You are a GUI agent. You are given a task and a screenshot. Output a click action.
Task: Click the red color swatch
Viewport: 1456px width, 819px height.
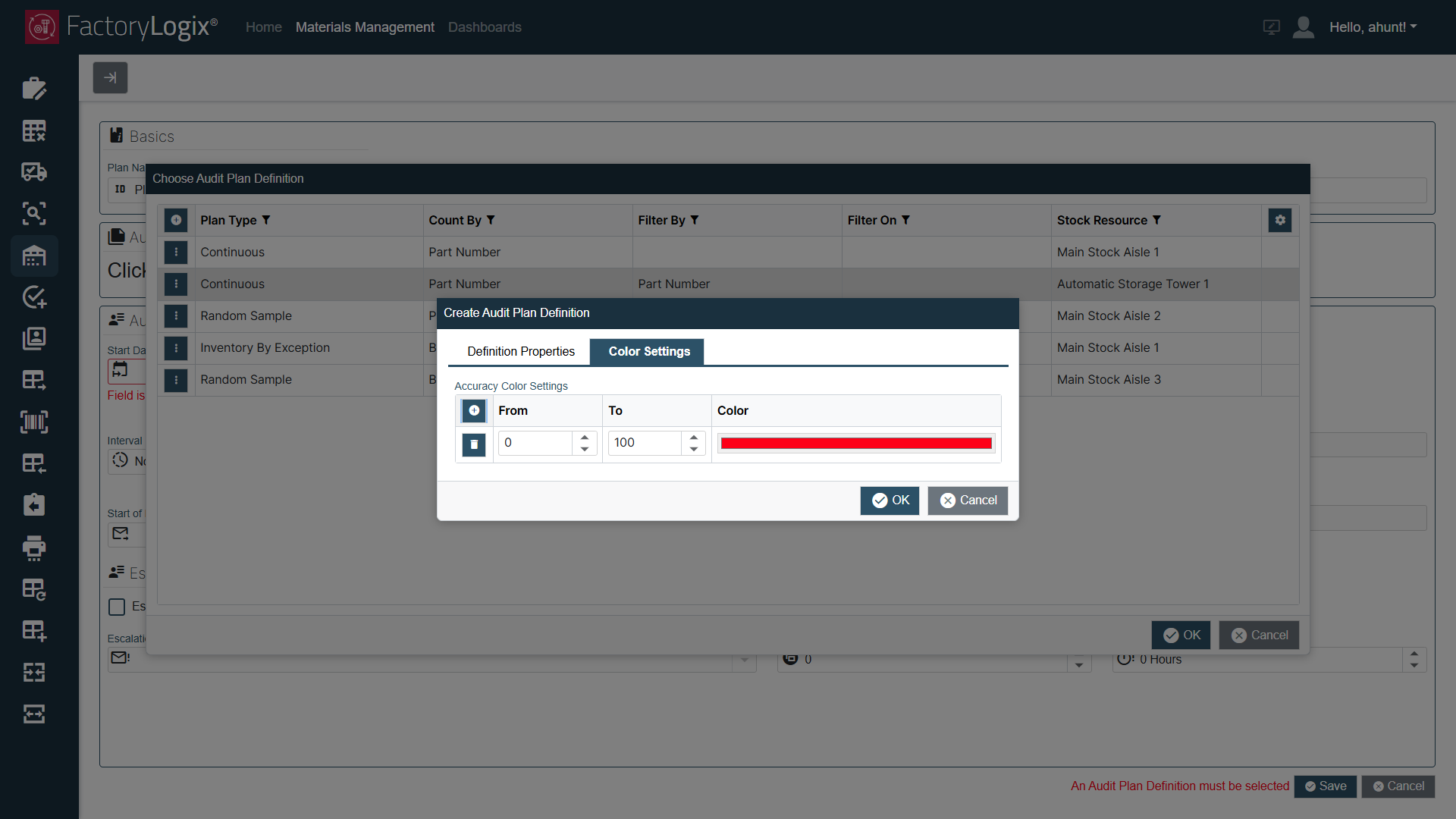point(856,444)
